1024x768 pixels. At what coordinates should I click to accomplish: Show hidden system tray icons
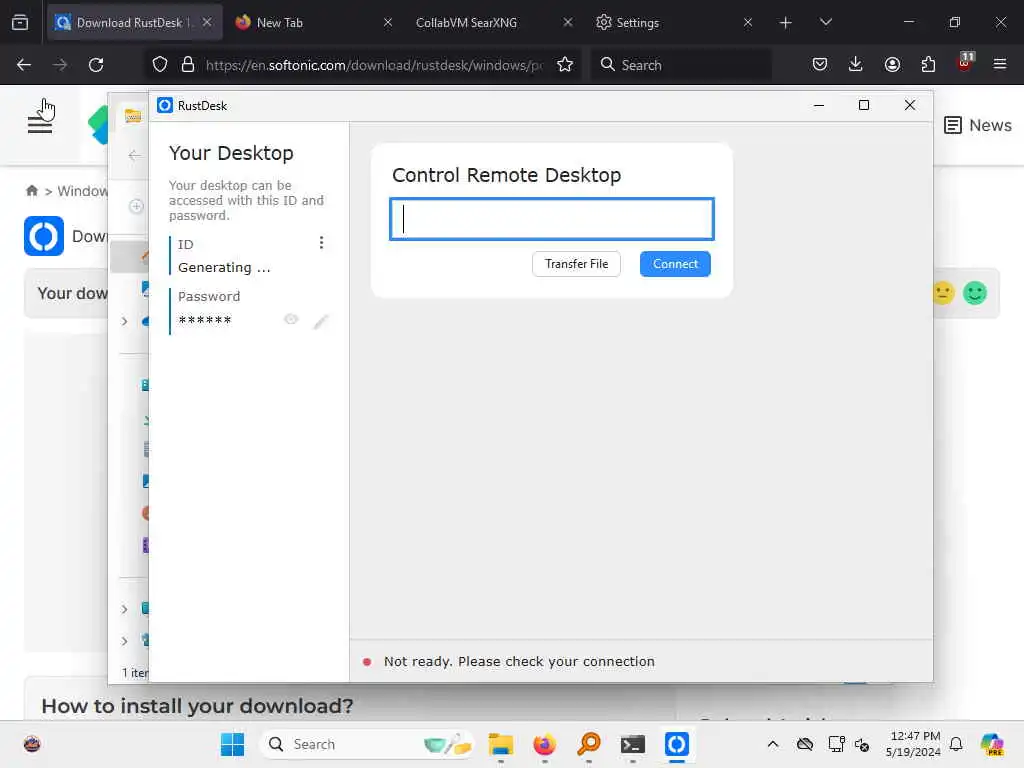click(x=773, y=744)
